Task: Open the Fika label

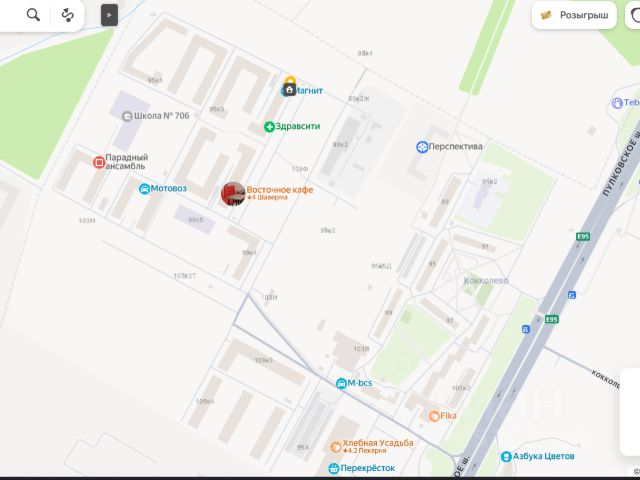Action: click(x=448, y=416)
